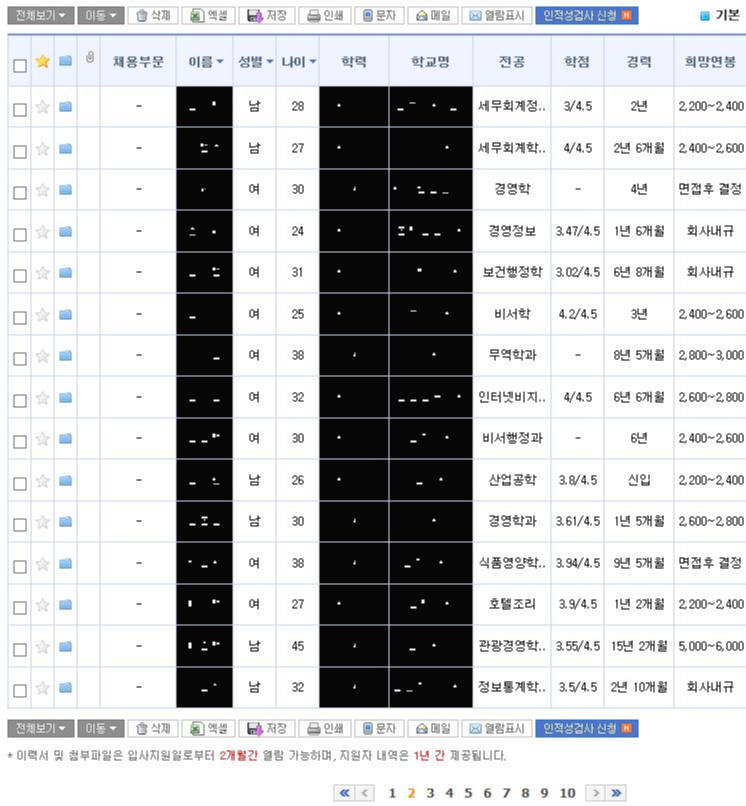
Task: Open the bottom 이동 dropdown
Action: (x=101, y=728)
